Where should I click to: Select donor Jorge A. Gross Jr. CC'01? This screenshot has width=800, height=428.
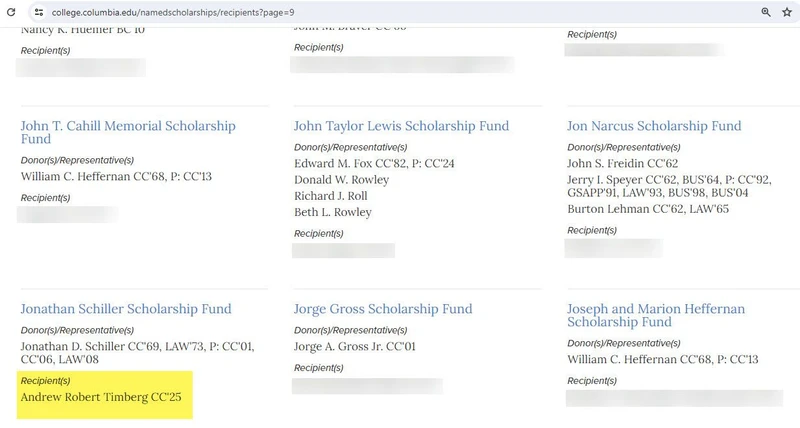[x=355, y=346]
